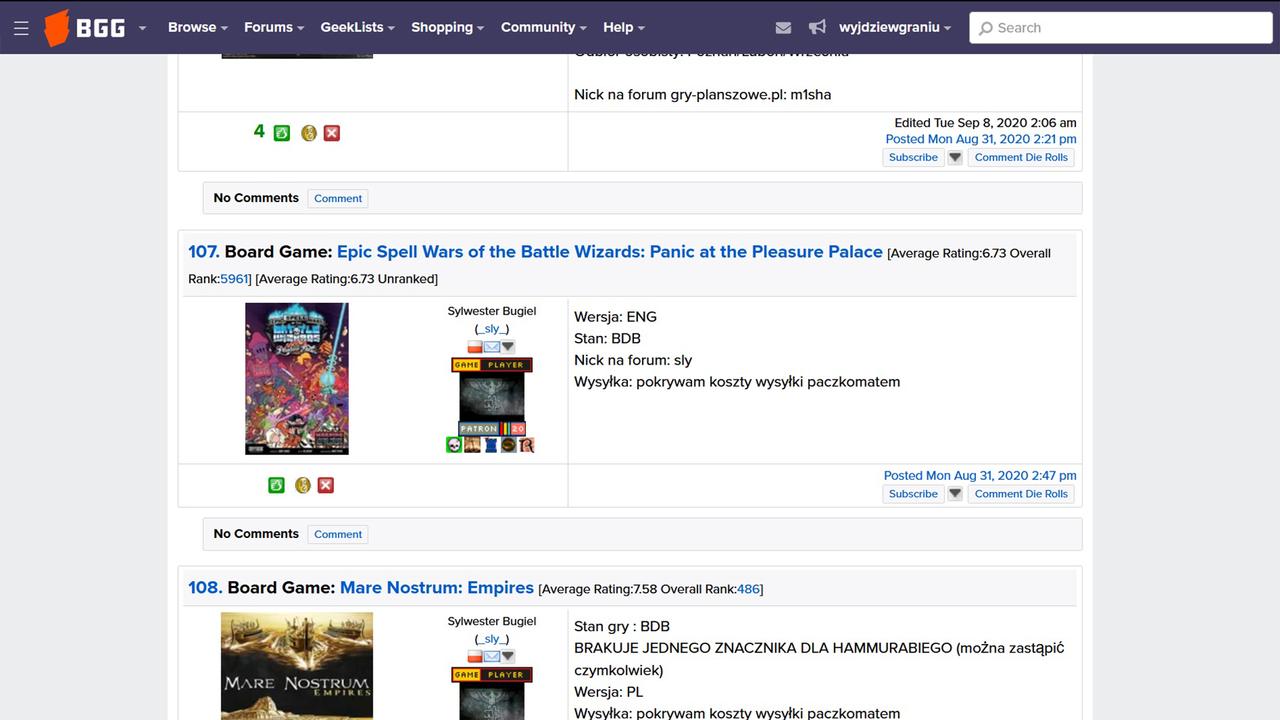This screenshot has height=720, width=1280.
Task: Click Comment button above entry 107
Action: [x=338, y=198]
